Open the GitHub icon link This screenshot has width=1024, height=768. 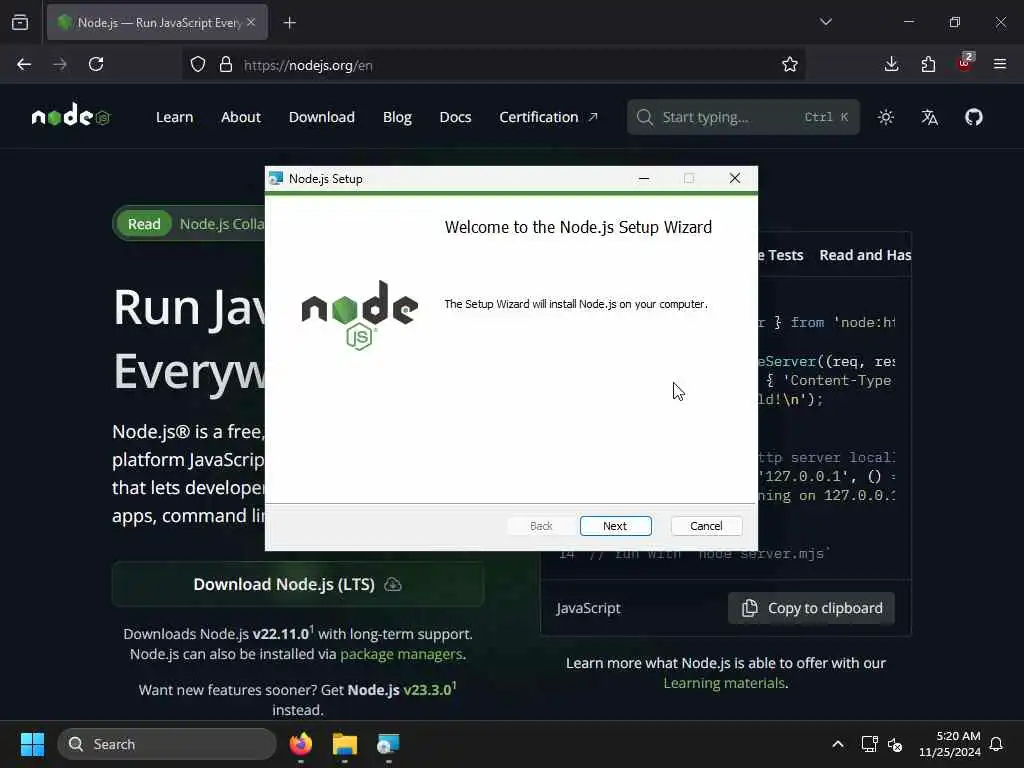point(974,117)
